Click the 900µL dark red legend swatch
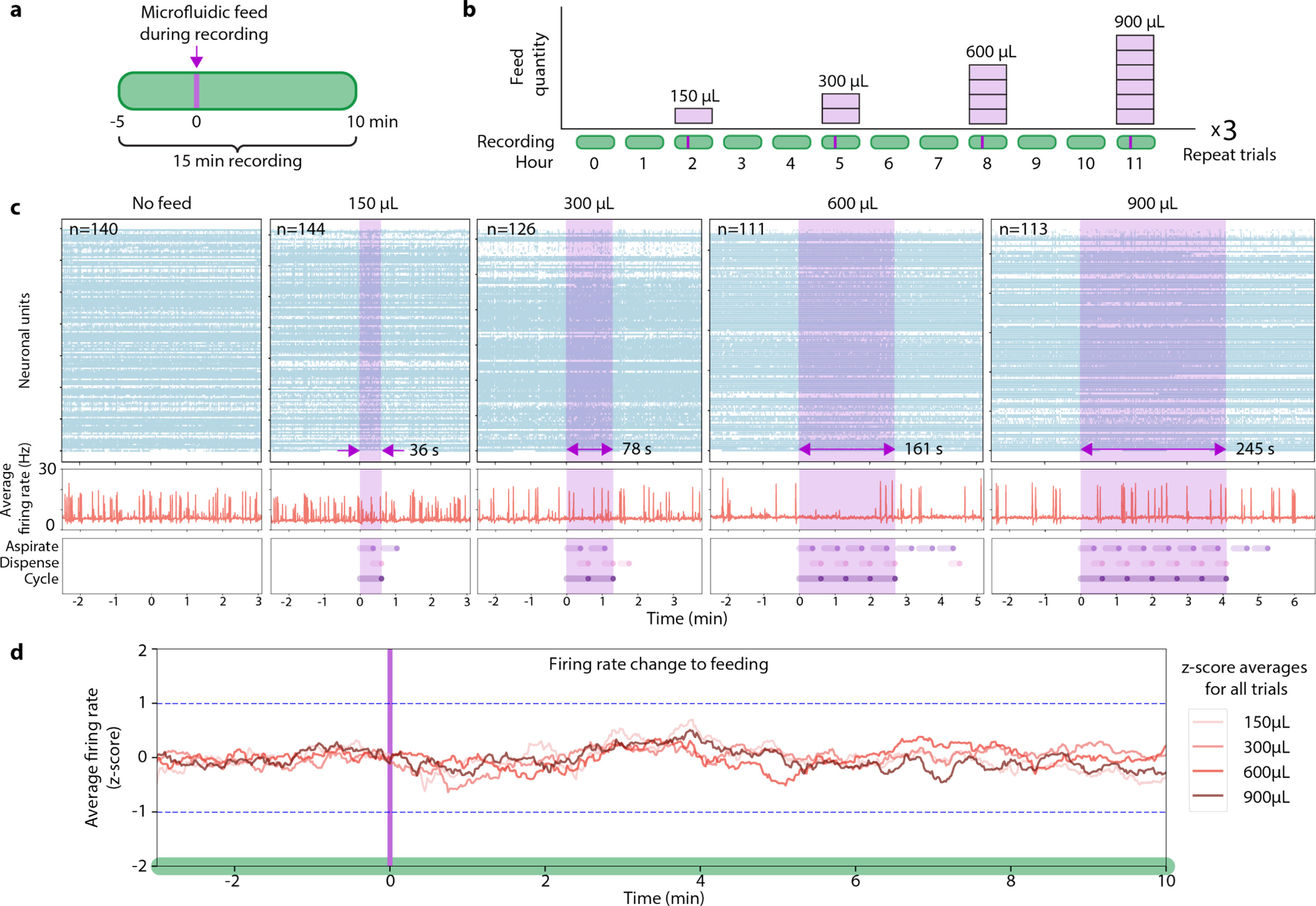This screenshot has width=1316, height=906. pos(1208,796)
